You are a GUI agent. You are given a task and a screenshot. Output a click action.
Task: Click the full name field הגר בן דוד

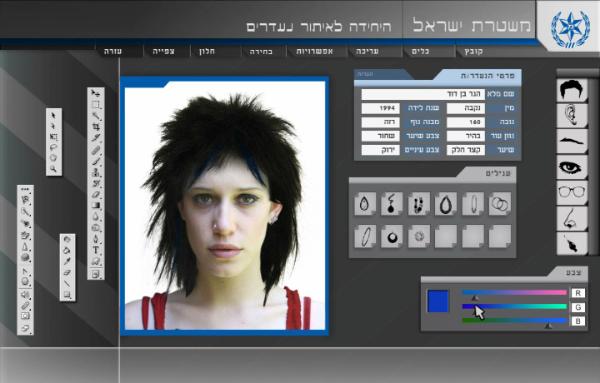pyautogui.click(x=423, y=94)
